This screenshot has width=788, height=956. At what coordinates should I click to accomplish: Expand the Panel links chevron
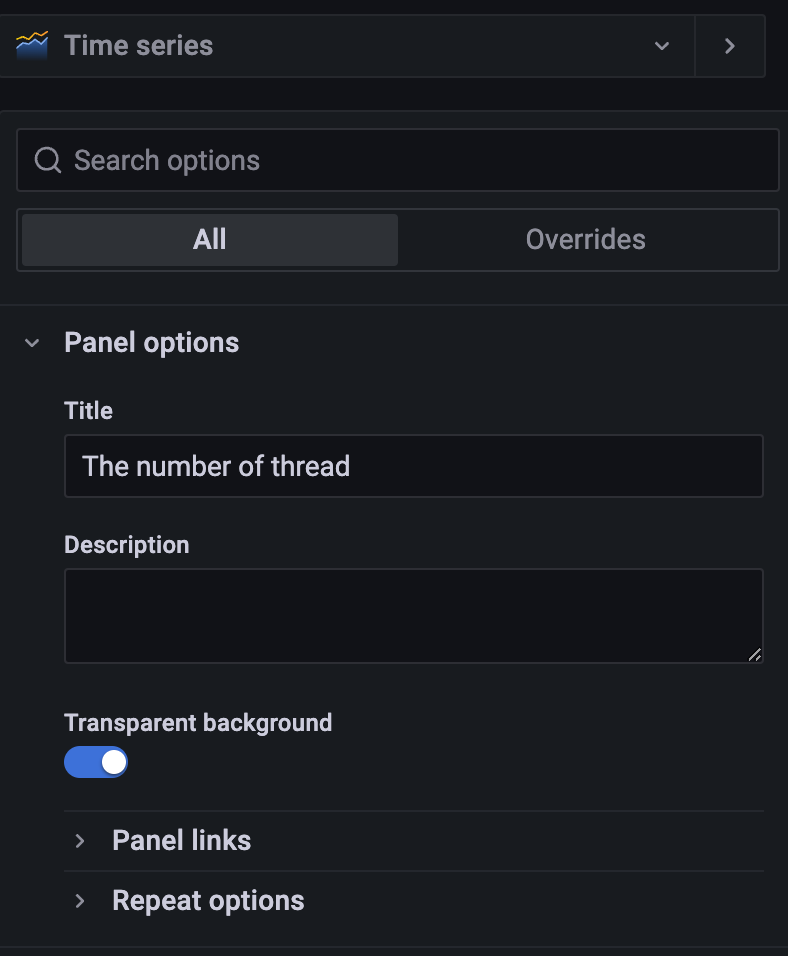(80, 841)
